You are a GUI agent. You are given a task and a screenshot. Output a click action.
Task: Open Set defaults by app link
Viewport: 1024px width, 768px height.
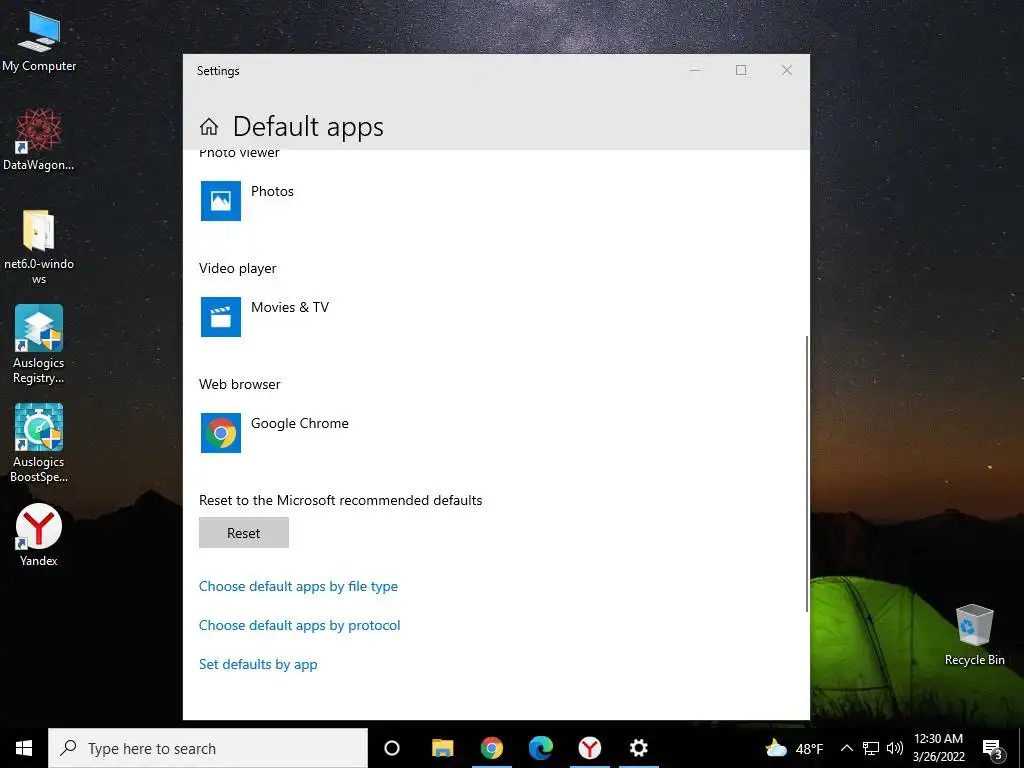click(x=258, y=664)
